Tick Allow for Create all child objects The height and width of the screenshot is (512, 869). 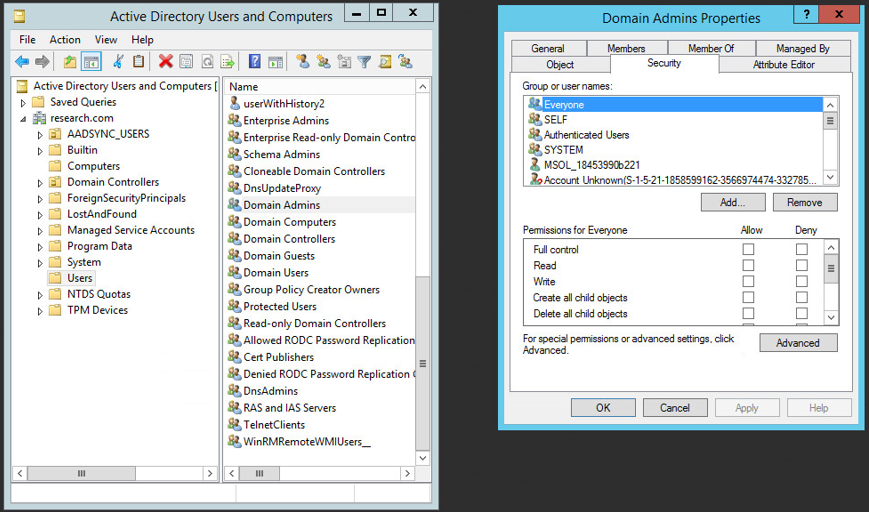coord(748,298)
